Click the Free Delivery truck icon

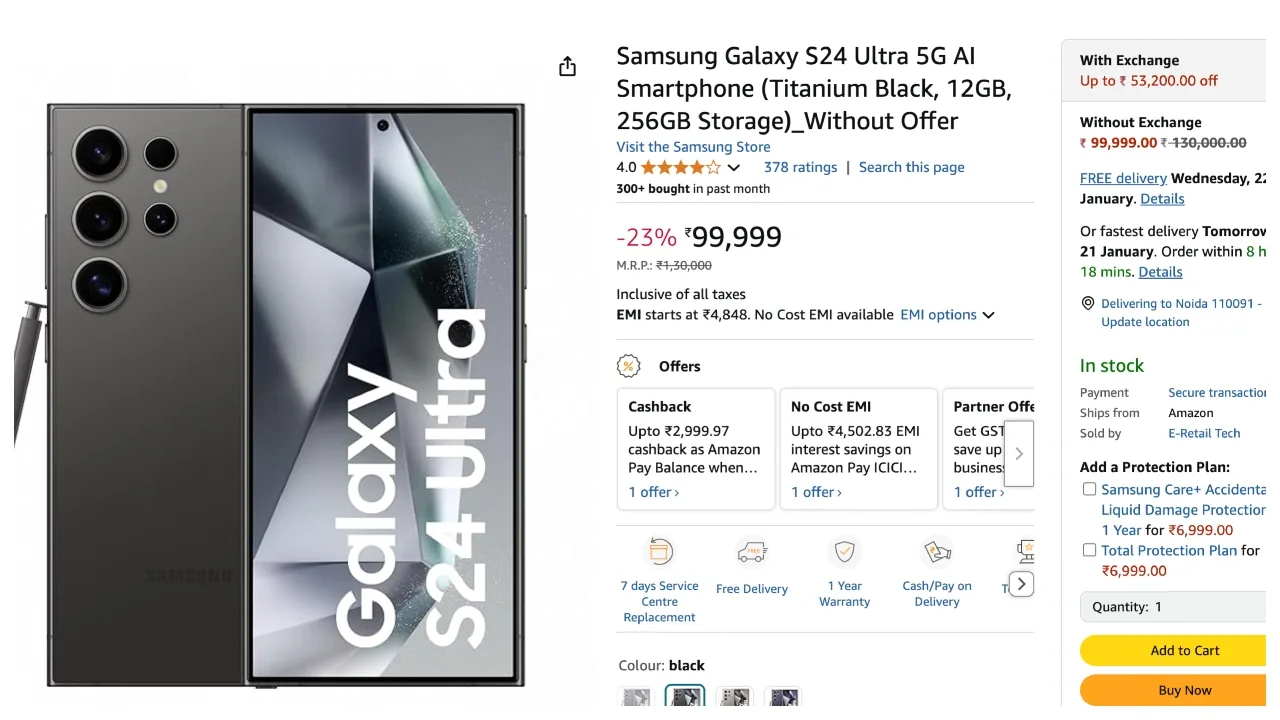coord(752,552)
